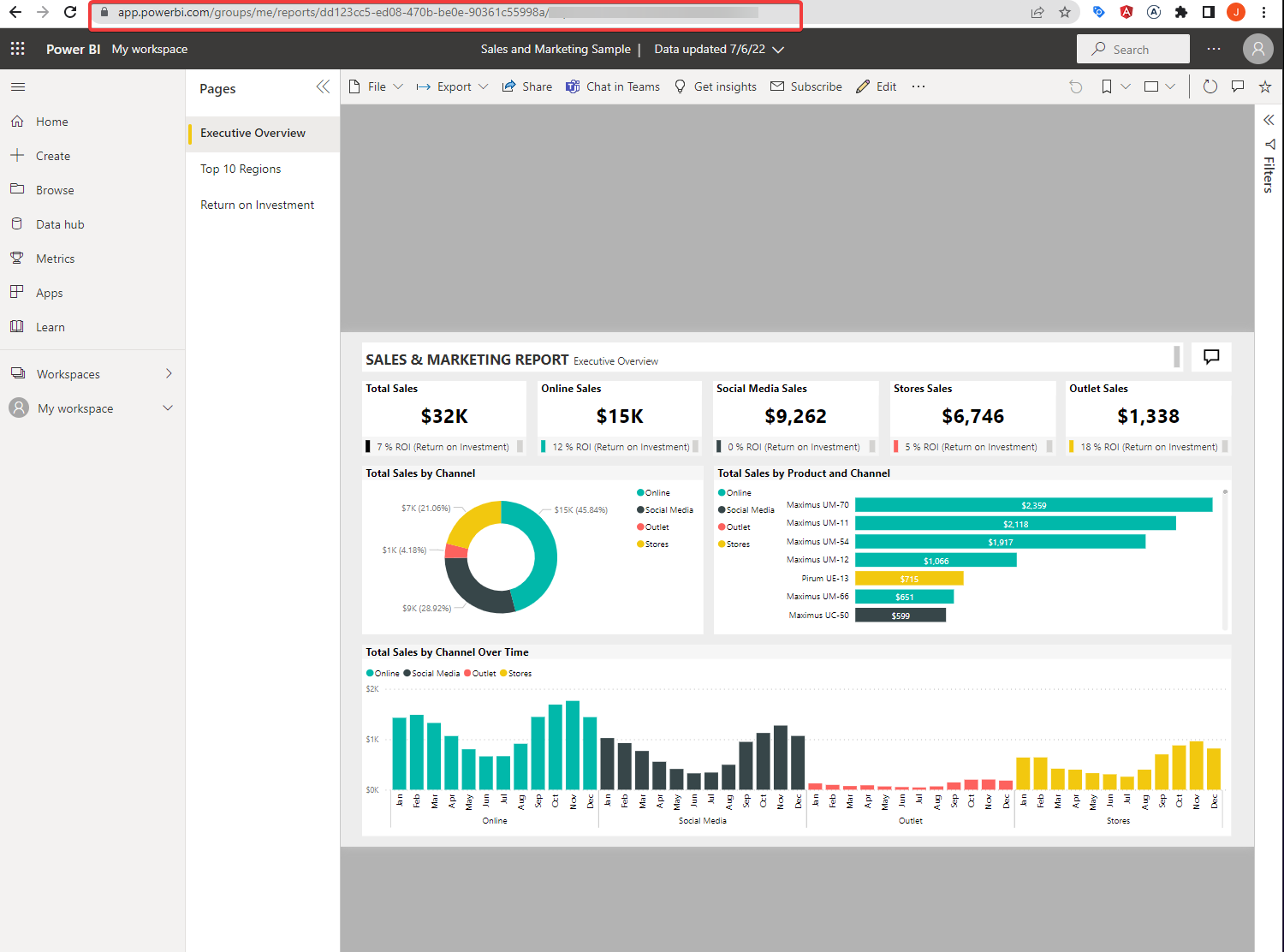The width and height of the screenshot is (1284, 952).
Task: Toggle Online legend in donut chart
Action: point(653,492)
